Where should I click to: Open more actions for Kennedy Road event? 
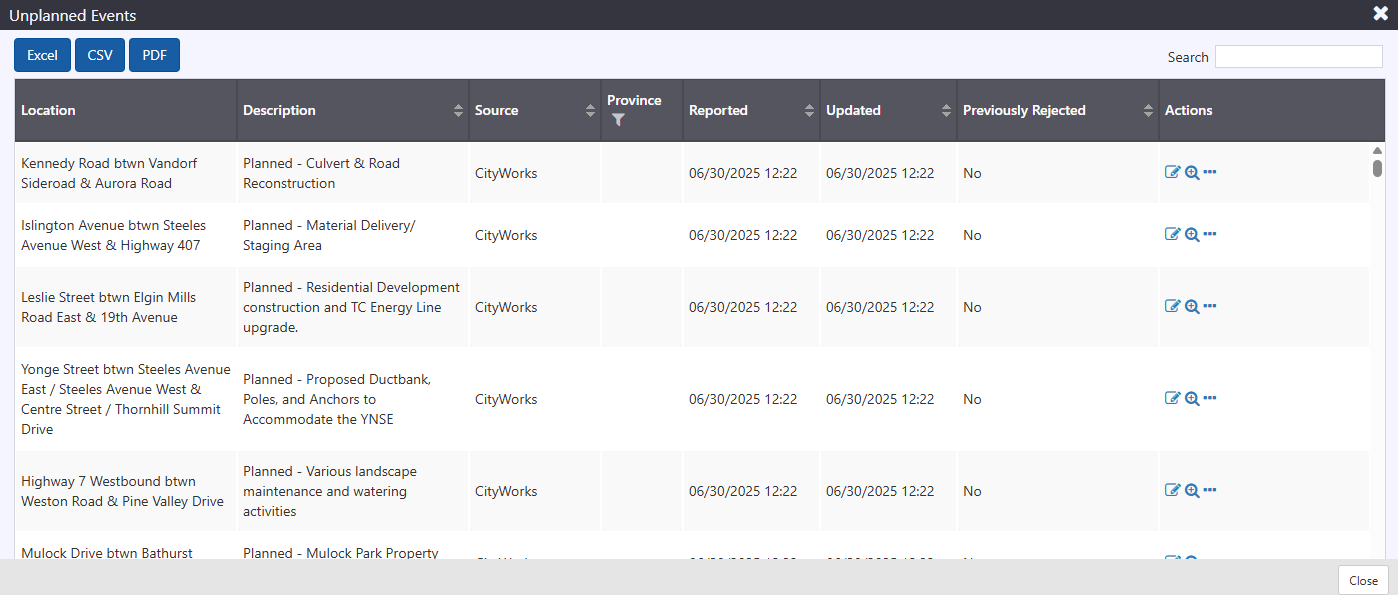tap(1210, 172)
